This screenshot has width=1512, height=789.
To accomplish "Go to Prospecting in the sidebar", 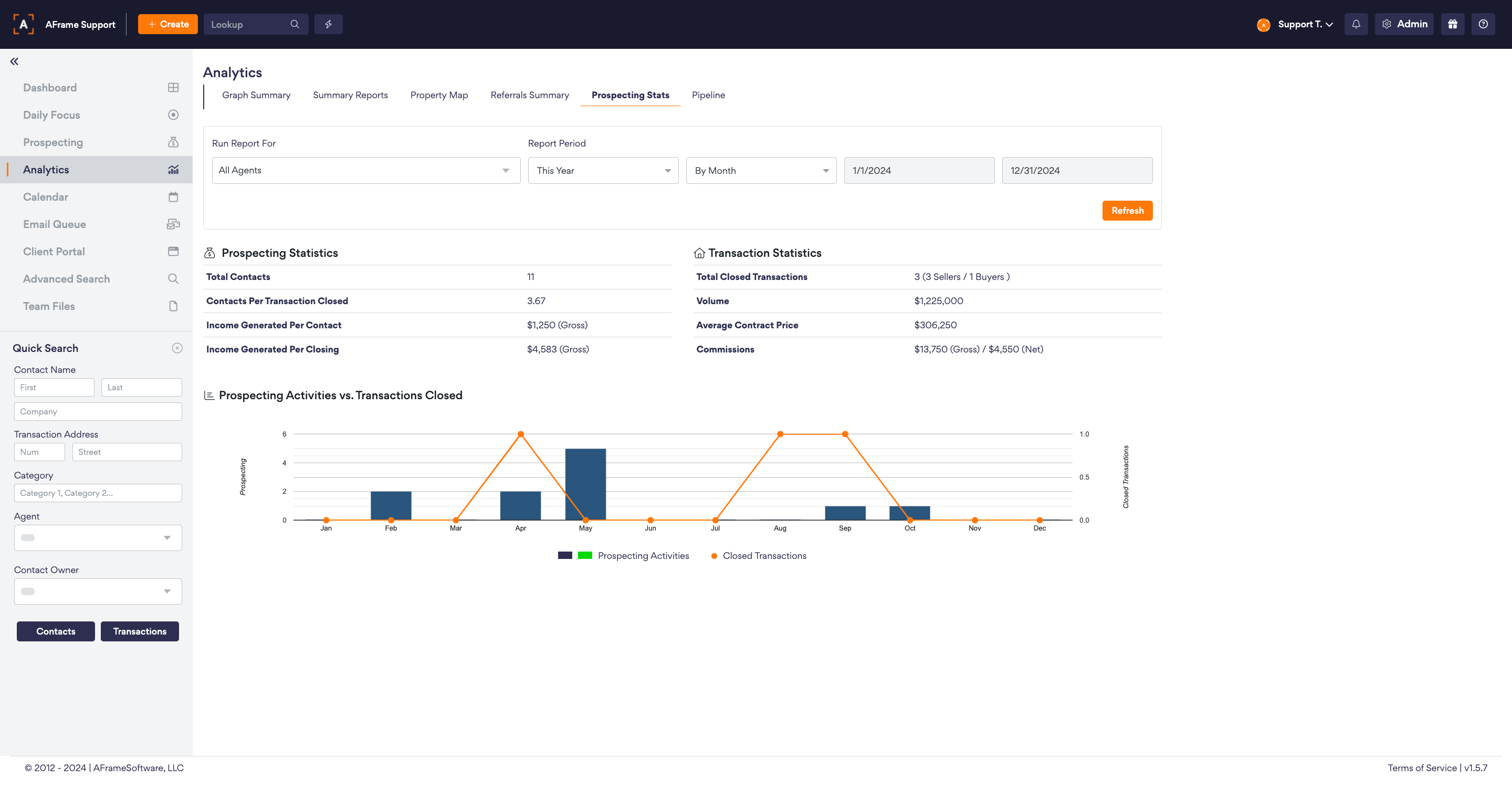I will pyautogui.click(x=53, y=142).
